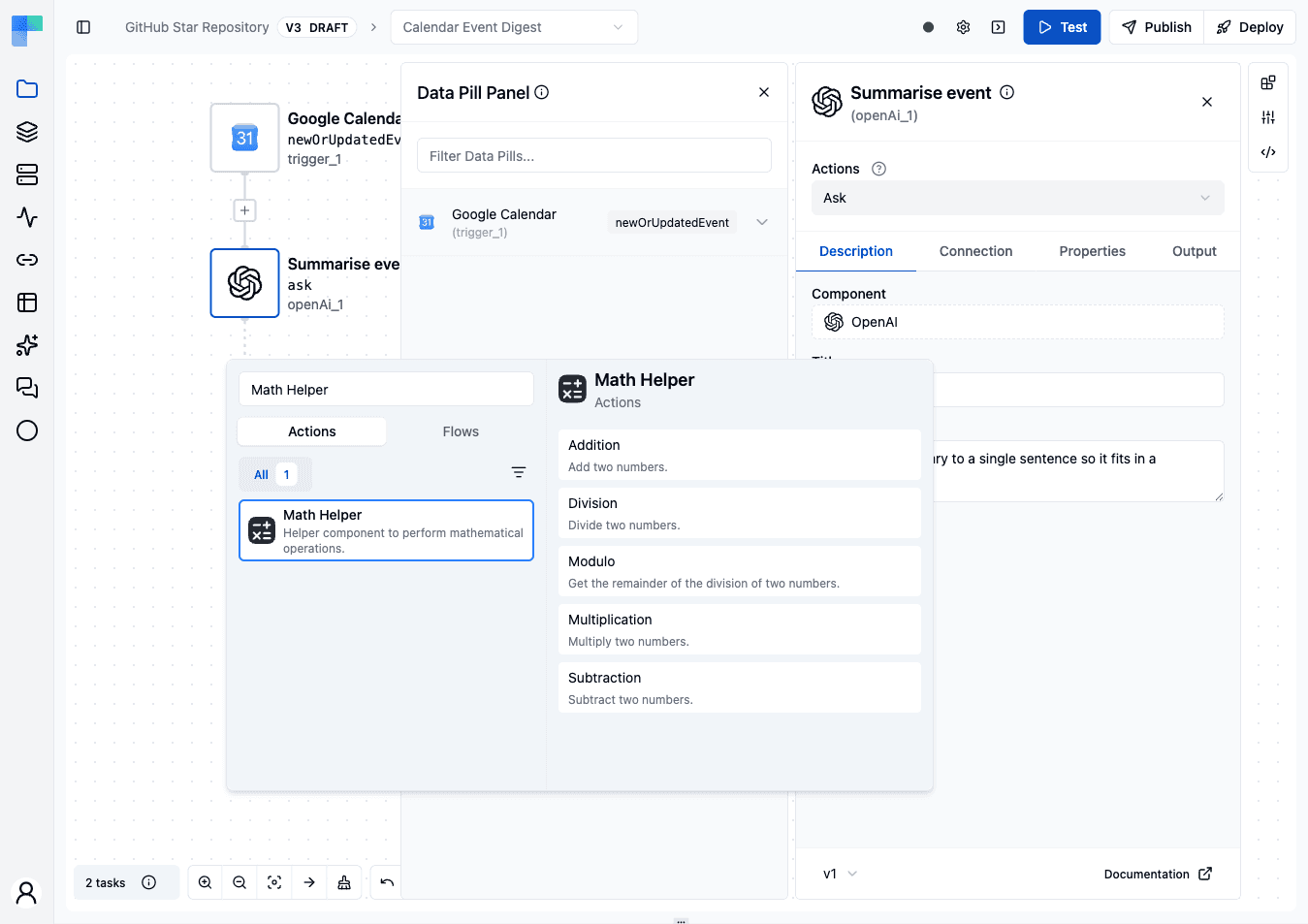The width and height of the screenshot is (1308, 924).
Task: Click the Publish button
Action: point(1157,27)
